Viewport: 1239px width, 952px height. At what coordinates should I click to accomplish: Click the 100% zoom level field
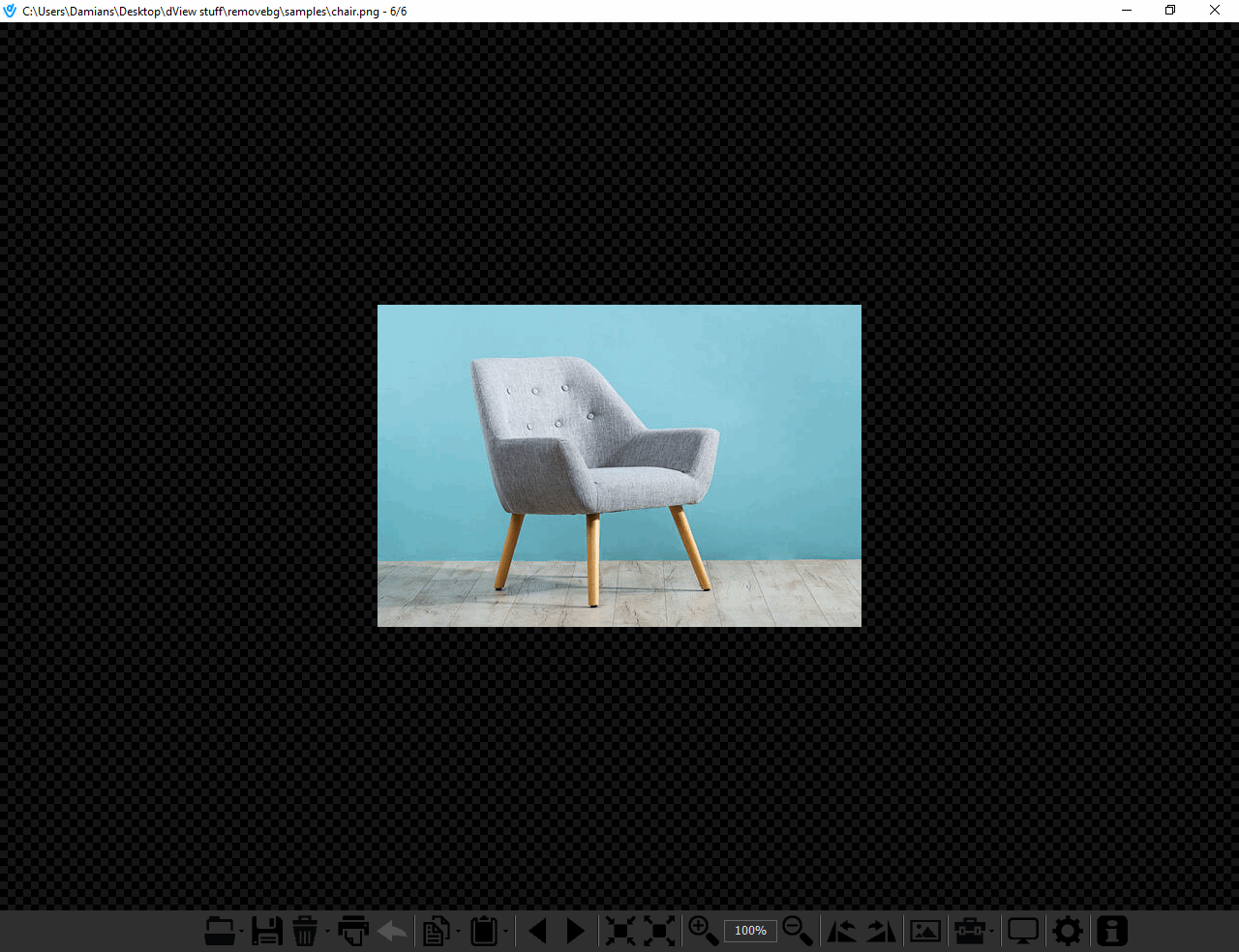(750, 931)
